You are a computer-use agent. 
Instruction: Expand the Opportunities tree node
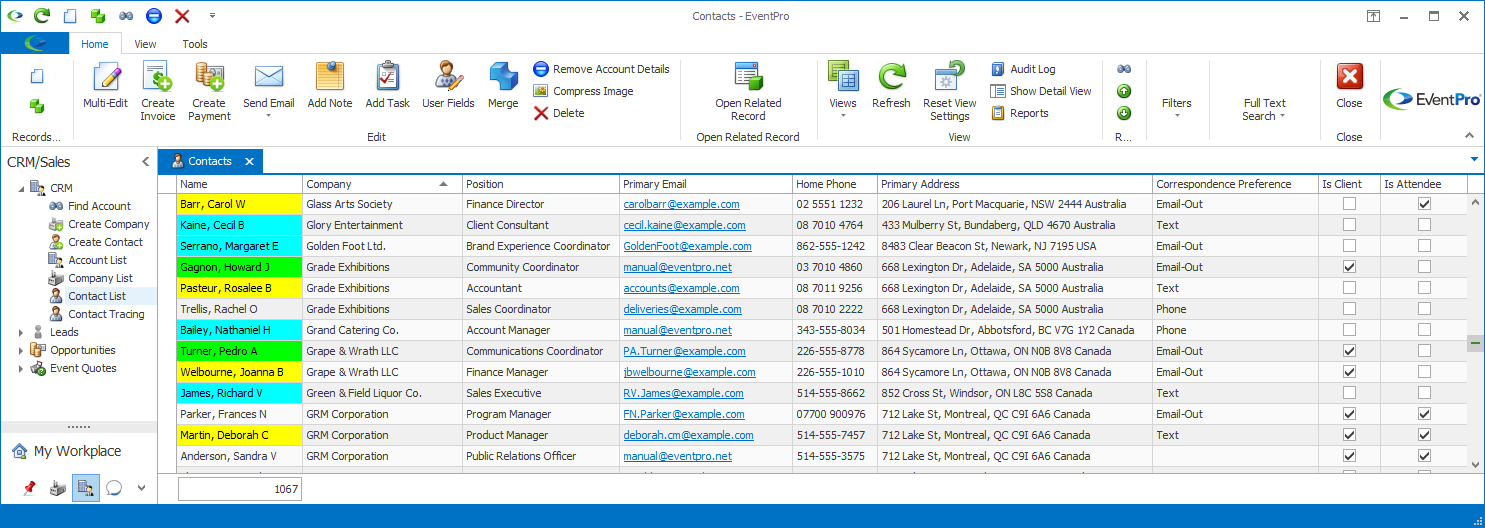tap(22, 350)
